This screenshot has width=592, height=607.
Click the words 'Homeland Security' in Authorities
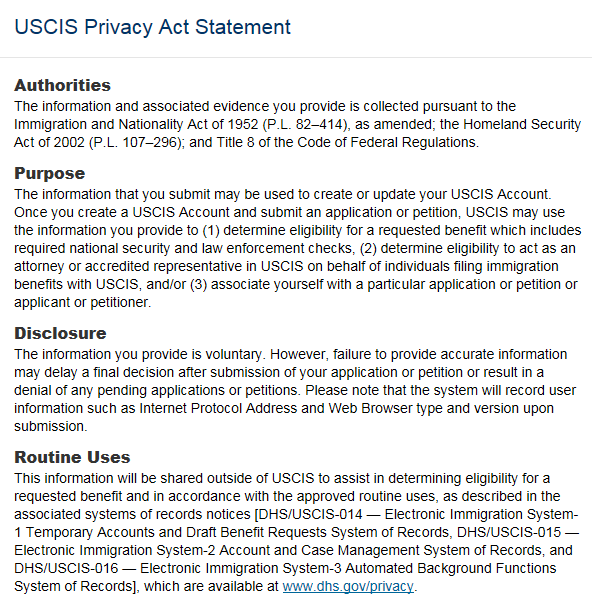coord(522,124)
